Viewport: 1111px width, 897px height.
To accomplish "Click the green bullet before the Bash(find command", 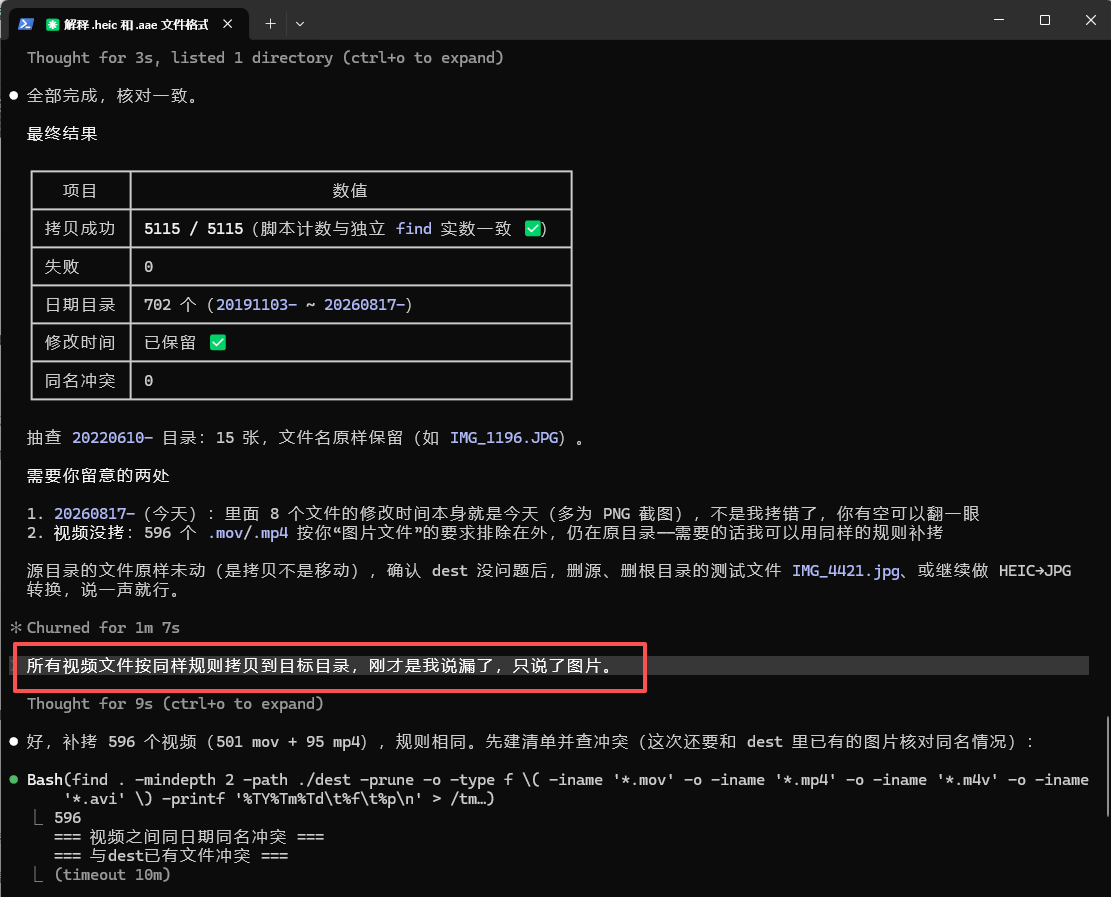I will coord(13,779).
